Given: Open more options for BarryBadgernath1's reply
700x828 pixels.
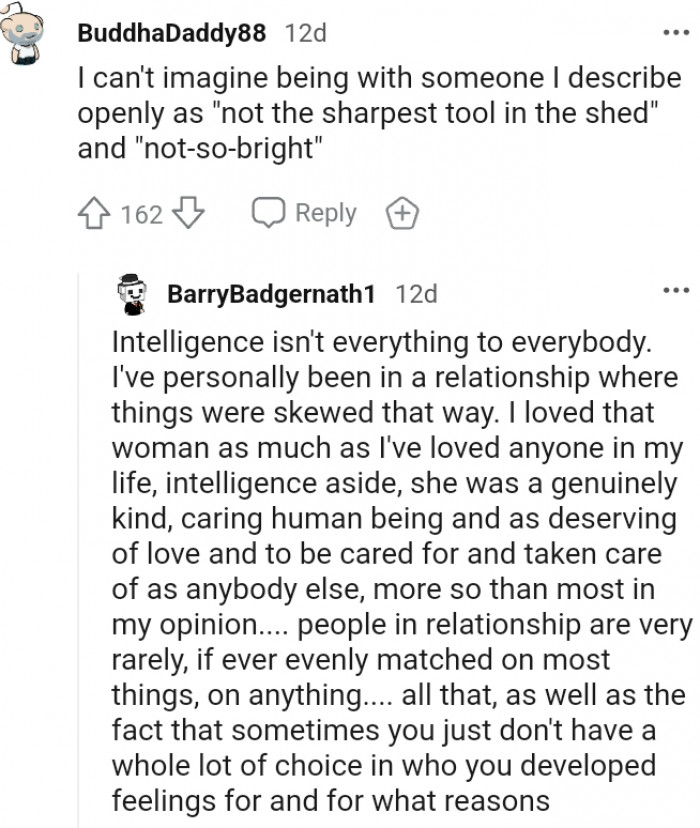Looking at the screenshot, I should click(676, 291).
